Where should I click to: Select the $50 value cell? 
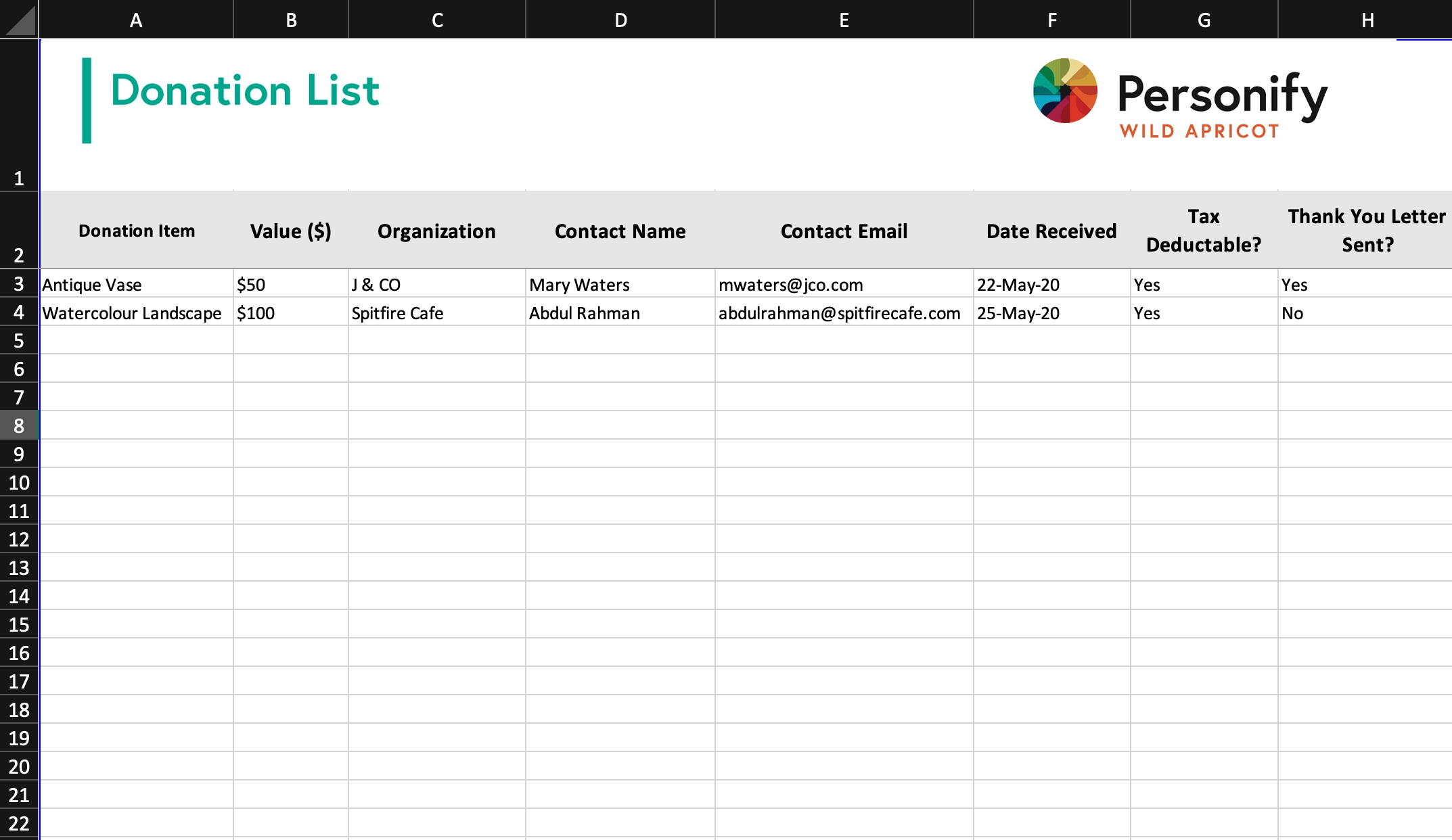click(291, 284)
